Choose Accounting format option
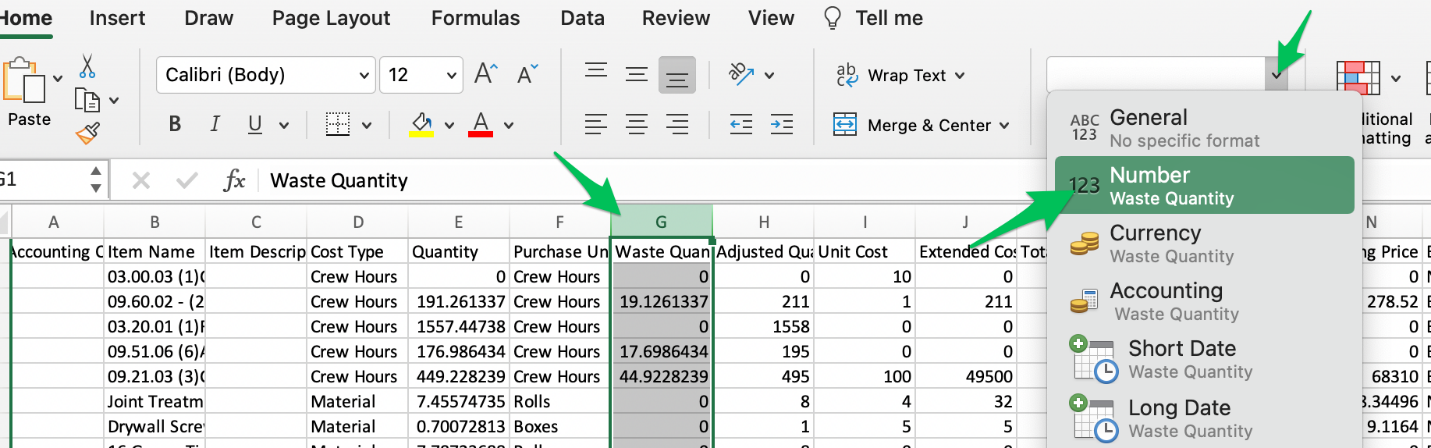Image resolution: width=1431 pixels, height=448 pixels. coord(1204,301)
